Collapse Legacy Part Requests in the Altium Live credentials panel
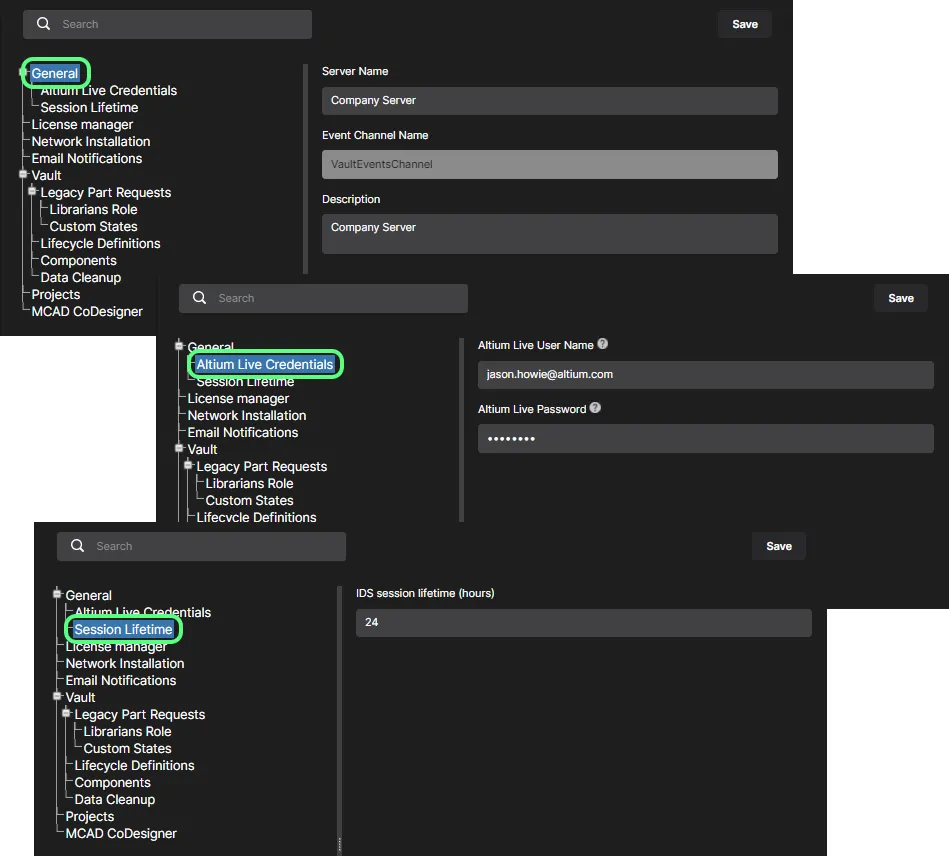Viewport: 949px width, 856px height. 188,465
